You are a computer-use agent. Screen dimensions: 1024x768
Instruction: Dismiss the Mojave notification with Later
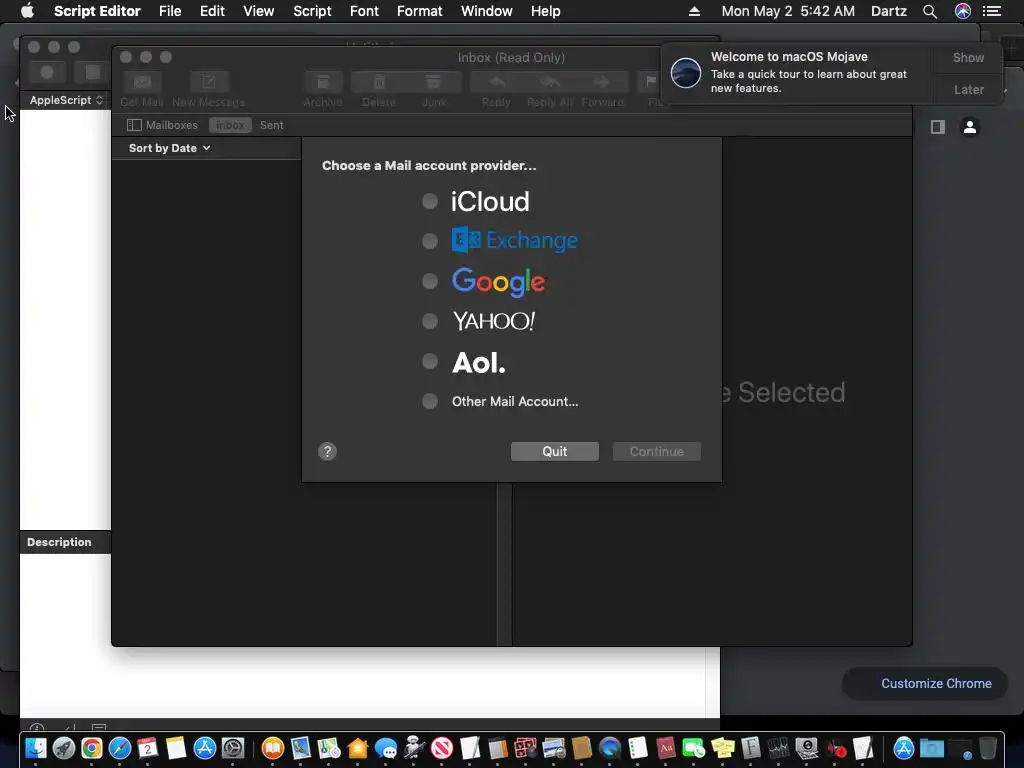click(x=968, y=89)
